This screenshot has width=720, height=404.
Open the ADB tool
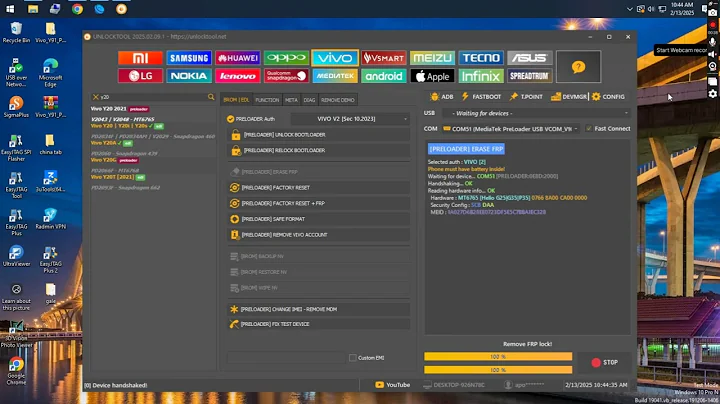tap(441, 97)
